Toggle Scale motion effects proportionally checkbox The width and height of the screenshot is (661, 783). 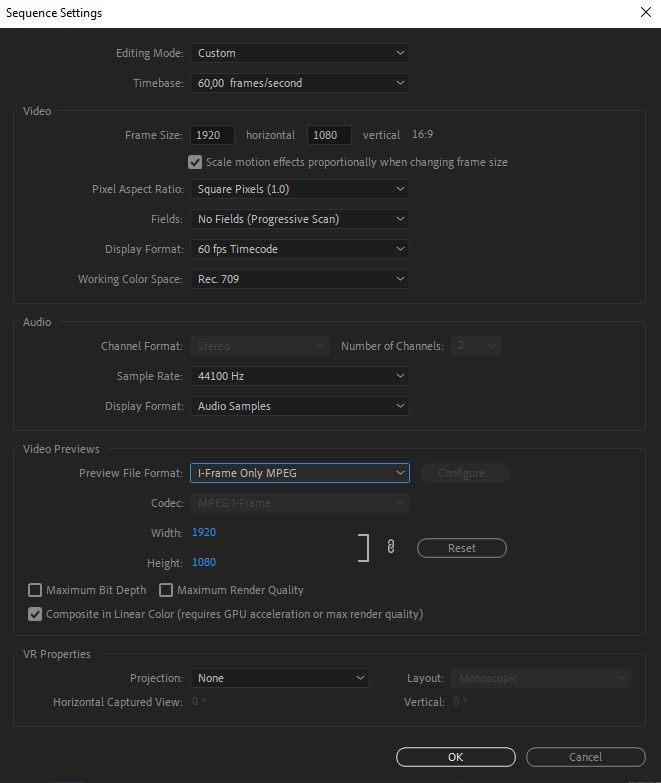point(195,162)
